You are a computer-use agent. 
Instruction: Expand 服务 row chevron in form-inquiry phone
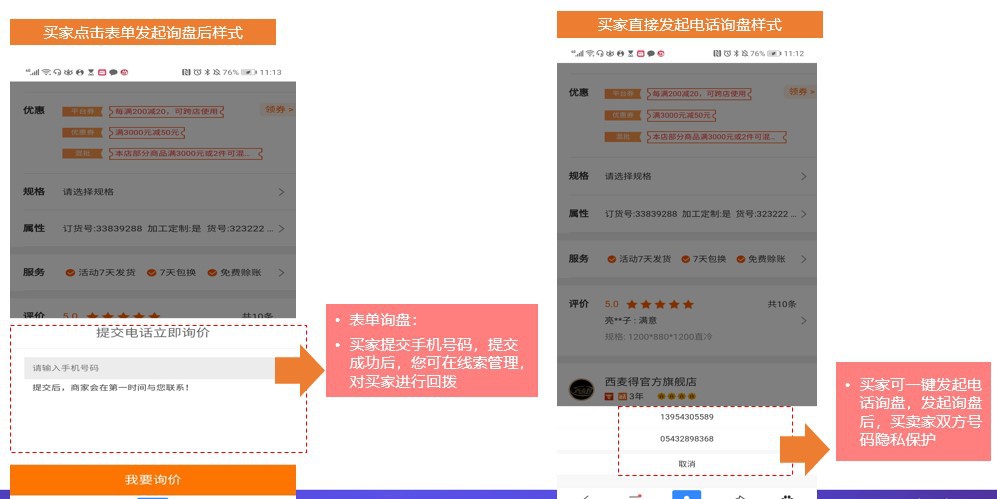[281, 273]
